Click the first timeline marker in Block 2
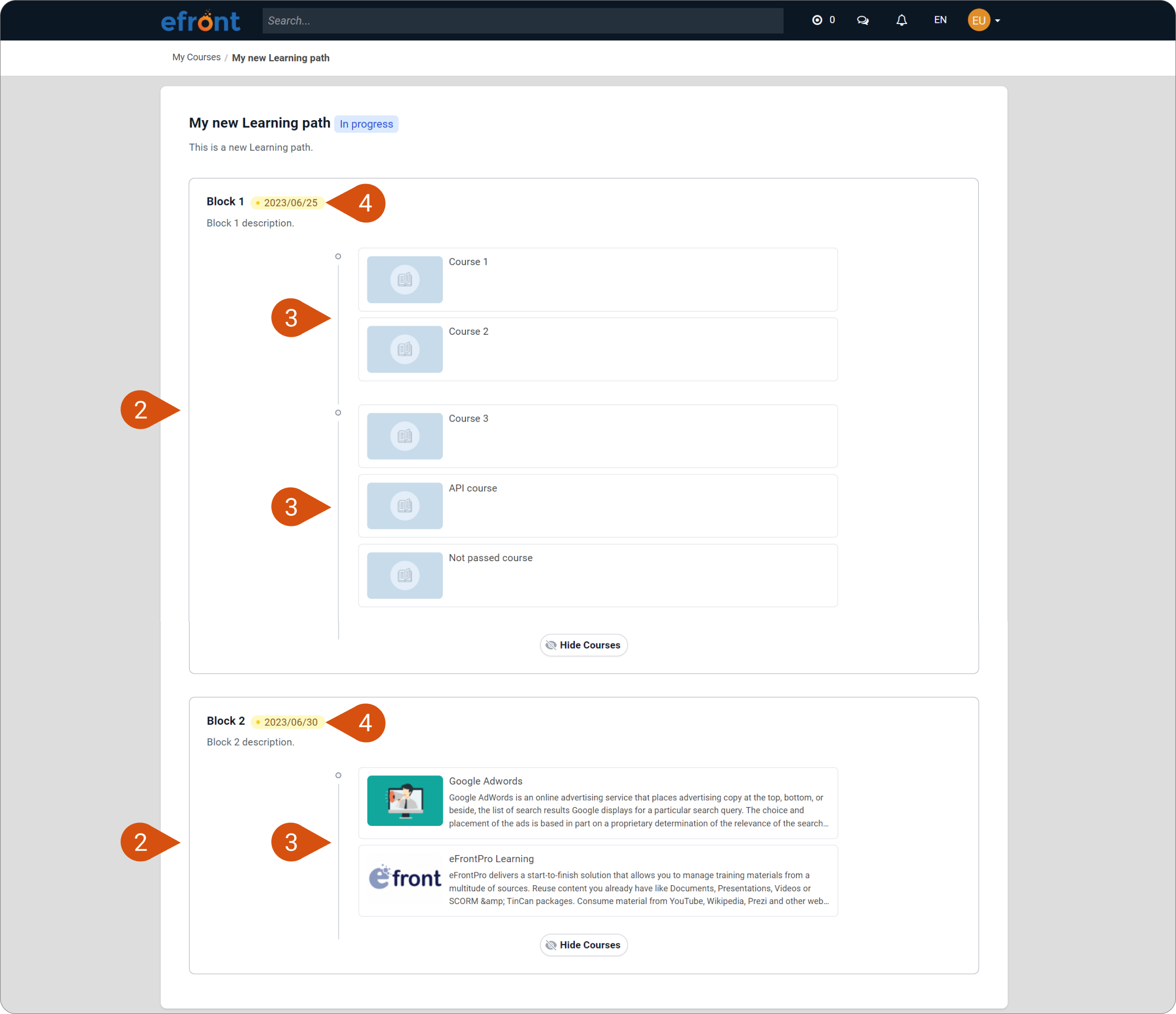This screenshot has width=1176, height=1014. click(338, 775)
